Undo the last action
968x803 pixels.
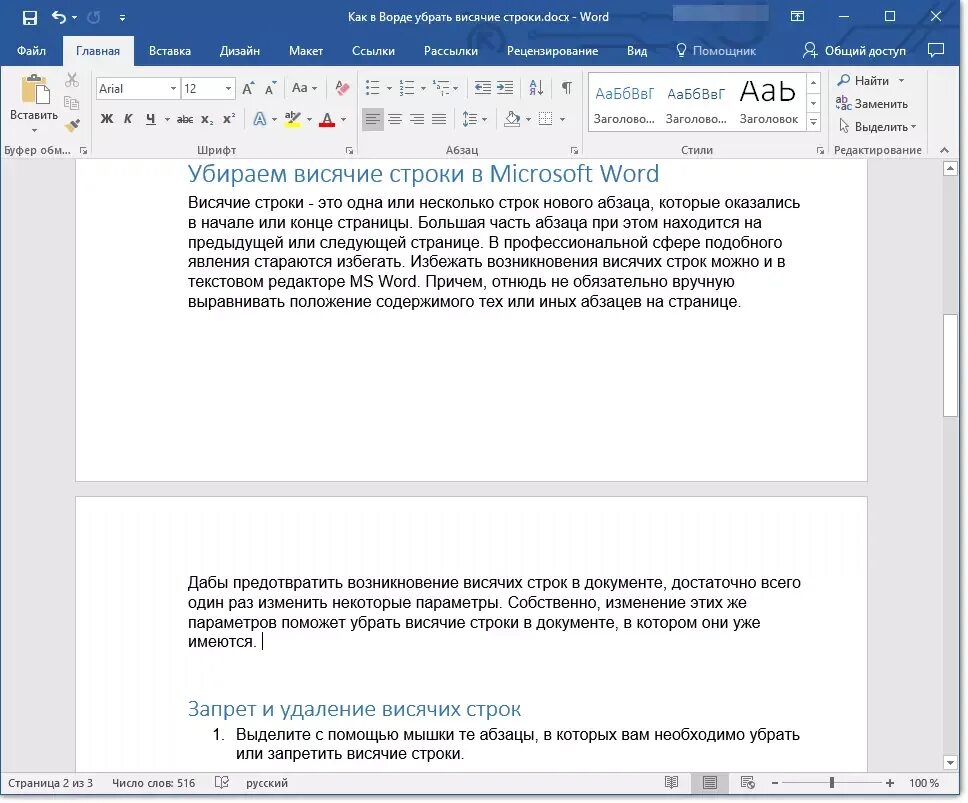[59, 17]
